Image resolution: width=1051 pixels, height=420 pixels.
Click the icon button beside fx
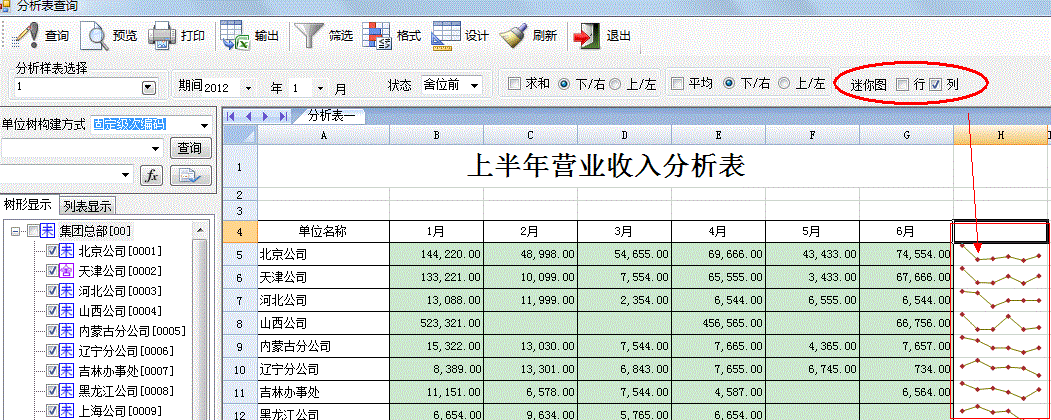191,176
